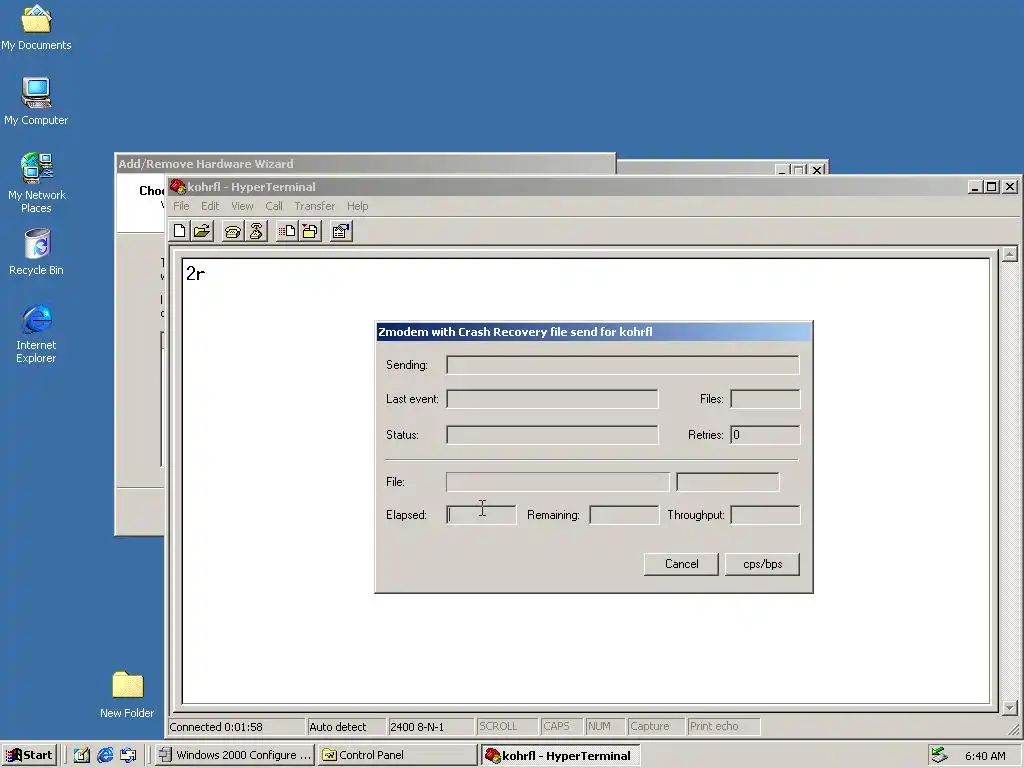Screen dimensions: 1024x768
Task: Click the "2r" text in terminal
Action: tap(195, 274)
